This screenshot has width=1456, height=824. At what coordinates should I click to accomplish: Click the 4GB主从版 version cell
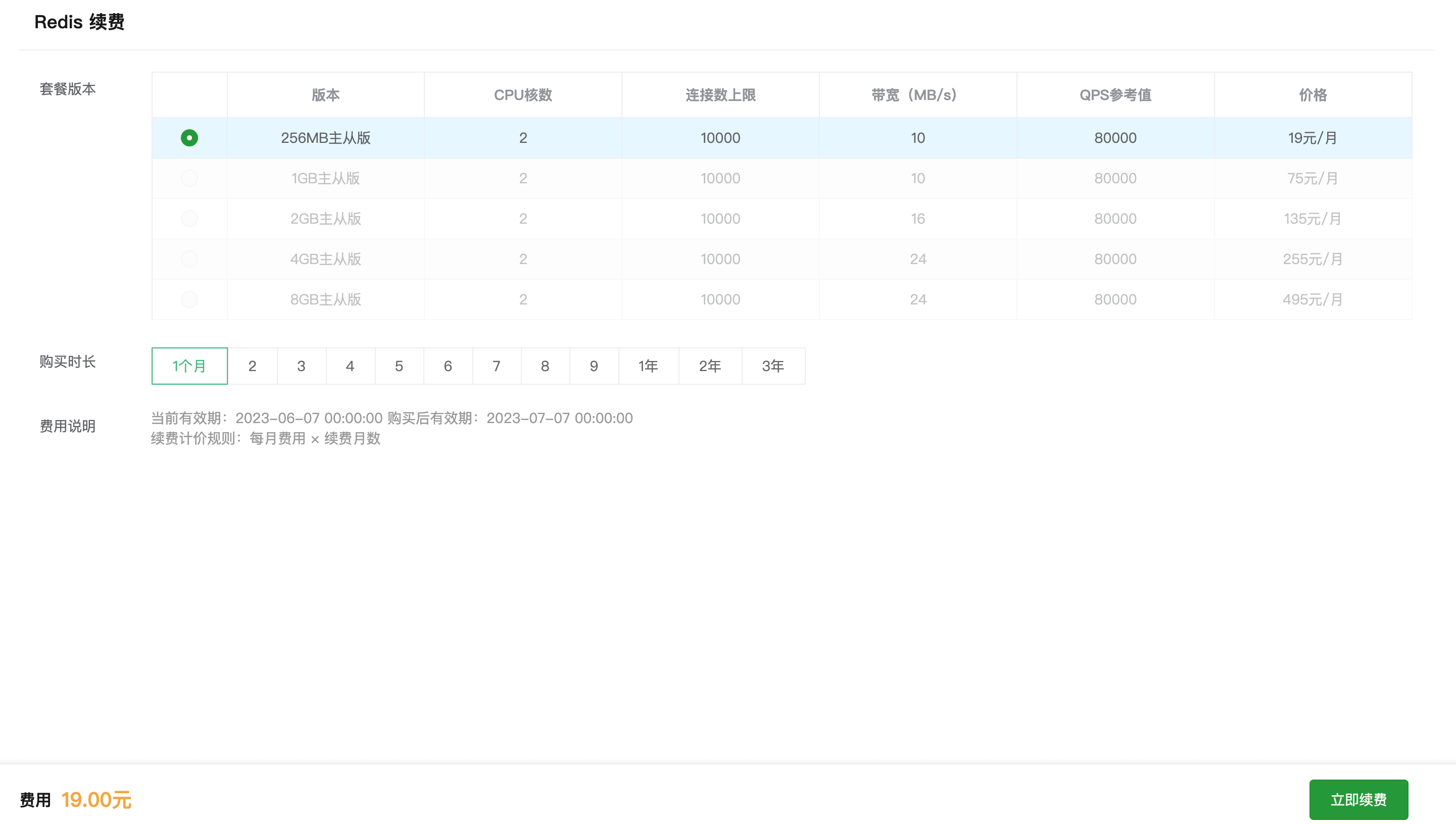pos(326,259)
